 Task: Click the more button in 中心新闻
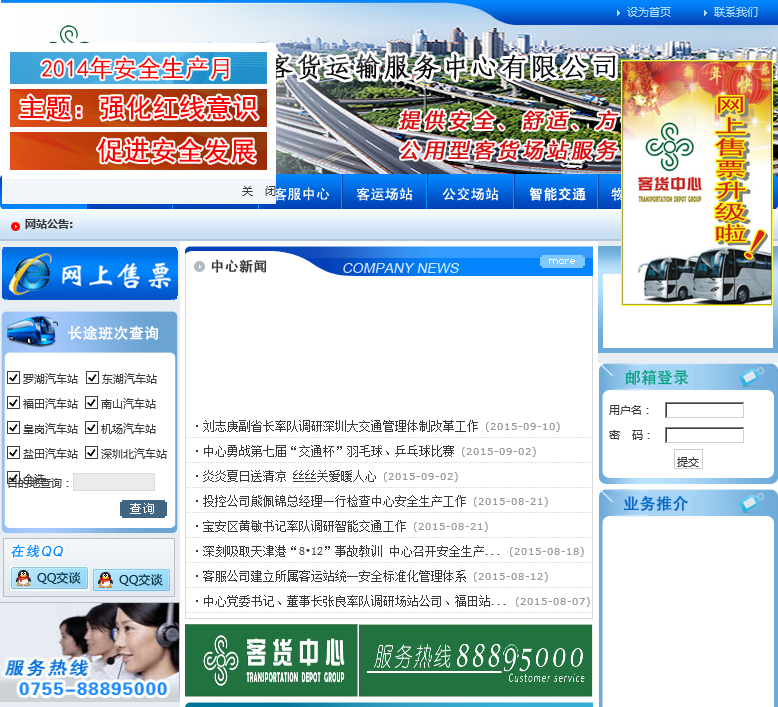(x=562, y=261)
